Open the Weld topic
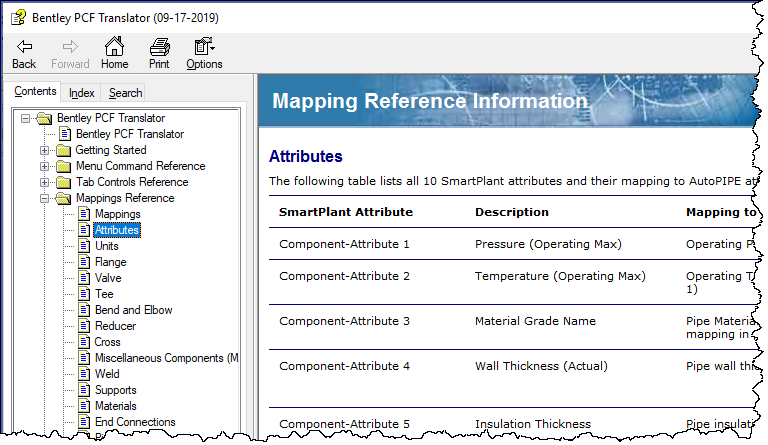Image resolution: width=768 pixels, height=445 pixels. 107,374
